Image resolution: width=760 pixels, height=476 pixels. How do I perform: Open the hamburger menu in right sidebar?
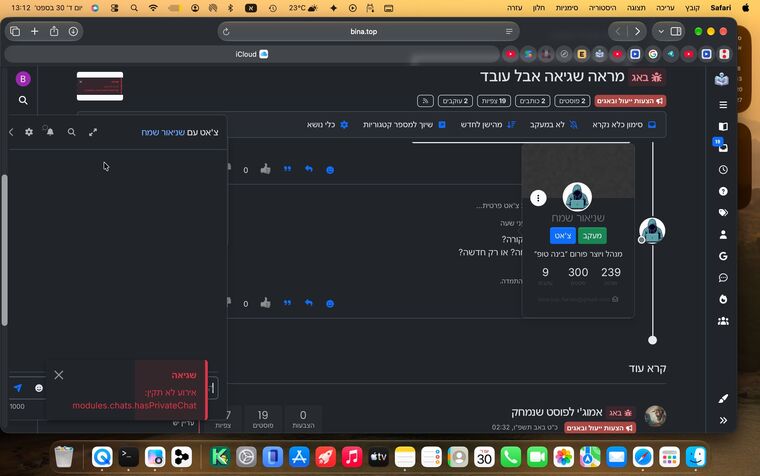723,105
